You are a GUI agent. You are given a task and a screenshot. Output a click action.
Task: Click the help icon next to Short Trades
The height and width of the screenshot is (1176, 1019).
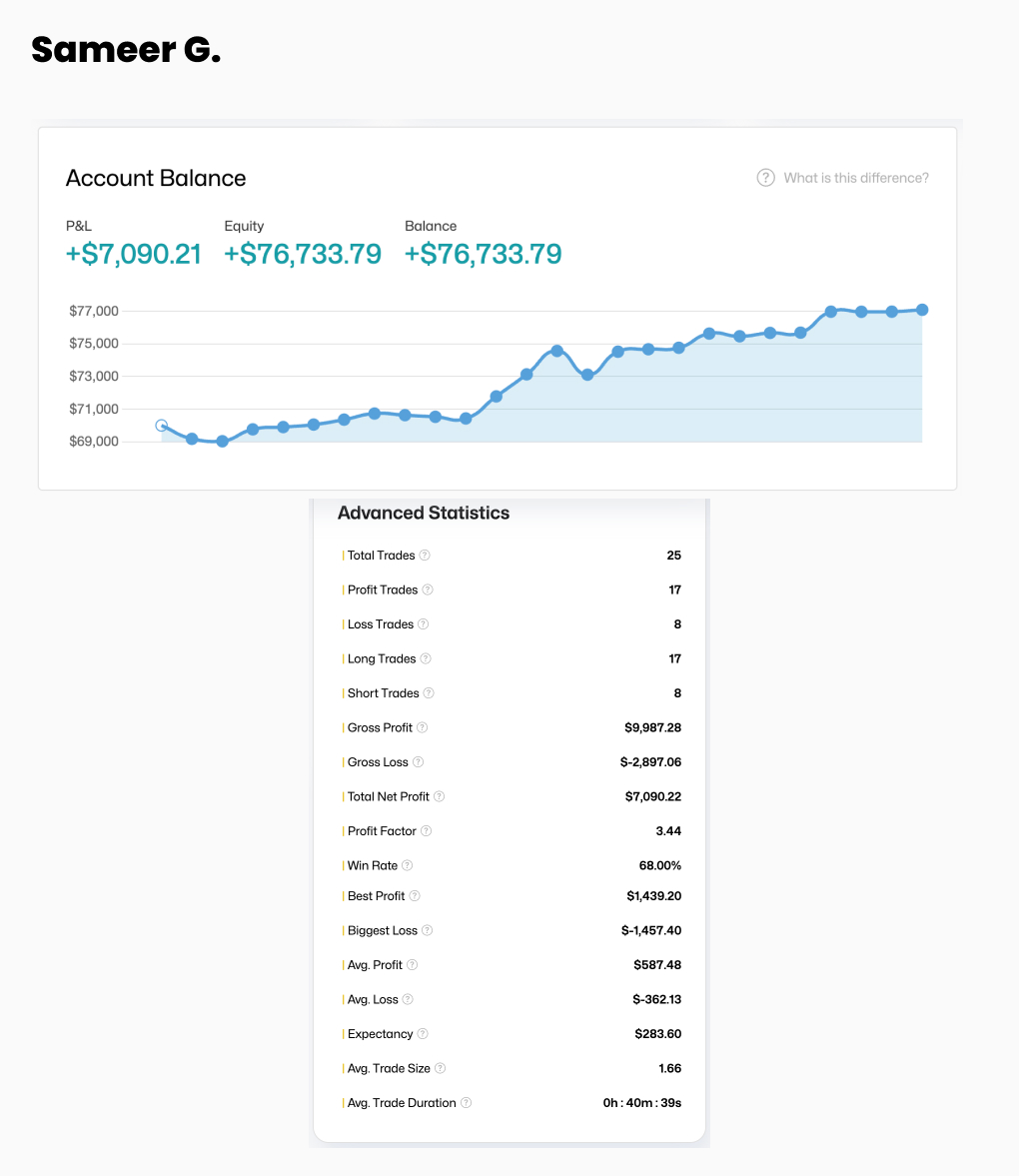click(x=429, y=693)
